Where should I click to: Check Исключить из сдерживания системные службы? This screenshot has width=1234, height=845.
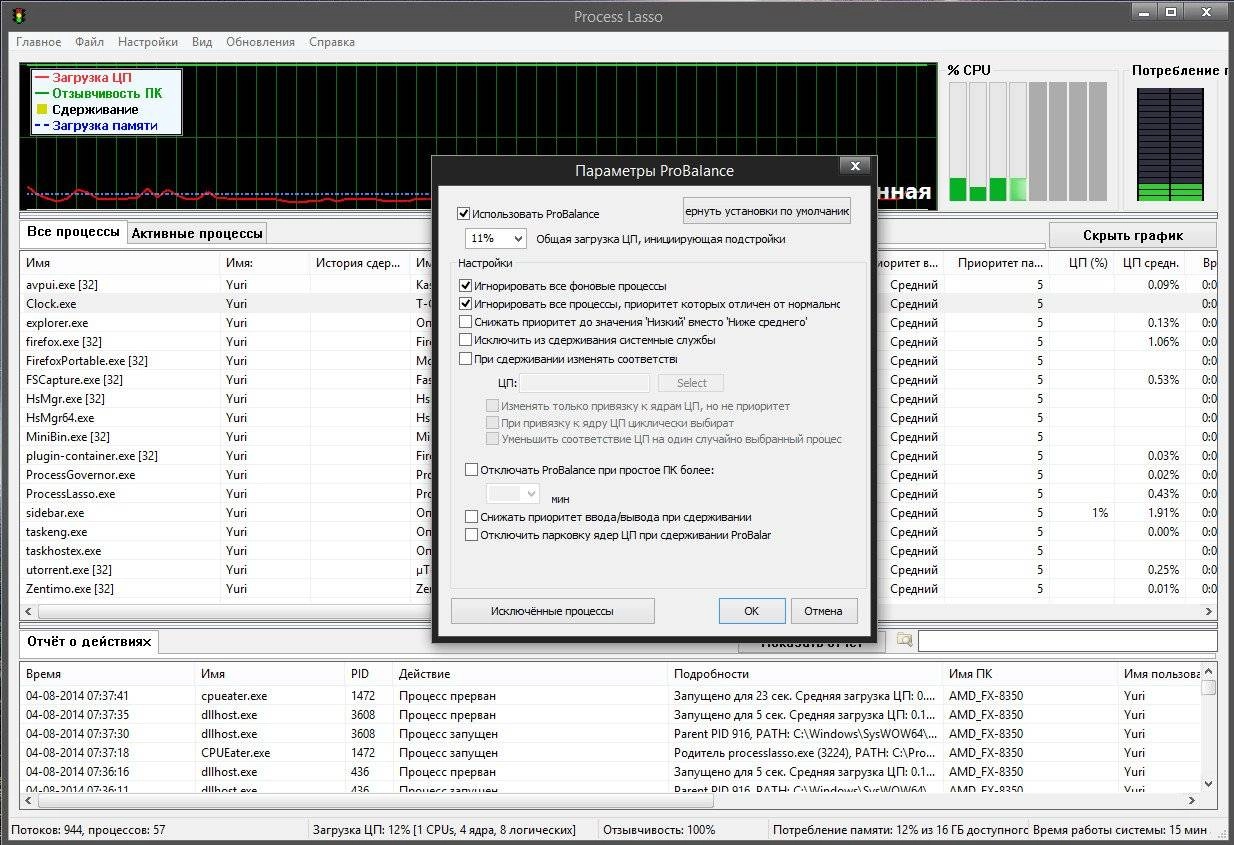pos(465,340)
